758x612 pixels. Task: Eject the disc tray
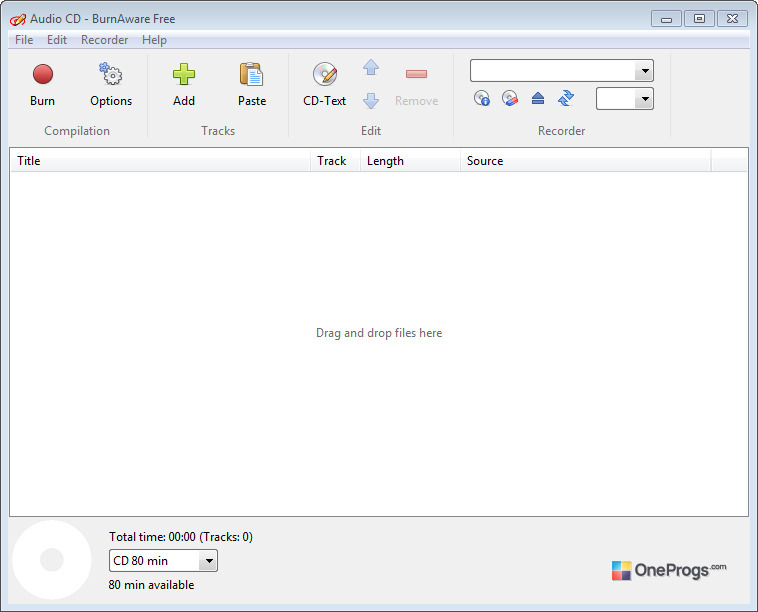coord(538,98)
